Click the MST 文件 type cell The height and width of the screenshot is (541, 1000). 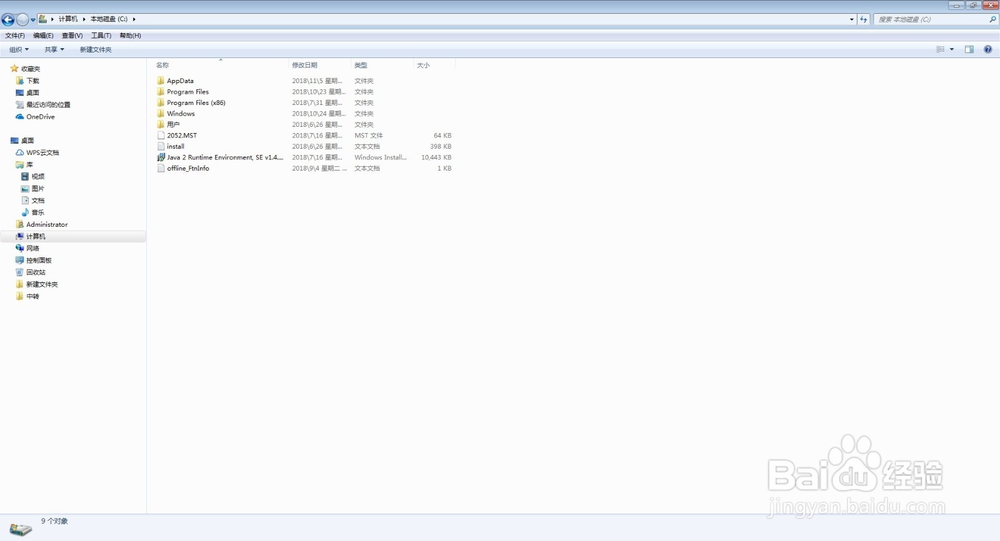pos(369,136)
